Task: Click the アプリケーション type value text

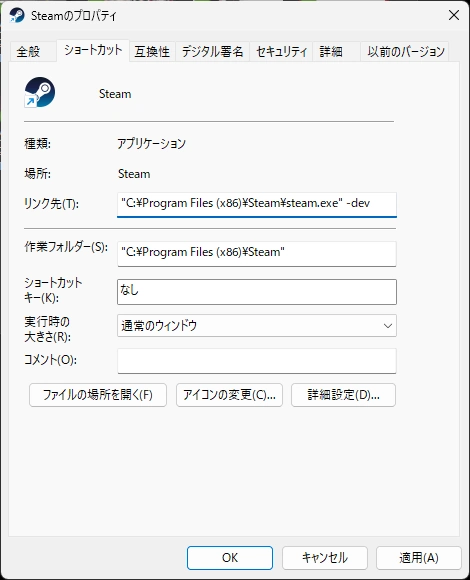Action: [x=152, y=143]
